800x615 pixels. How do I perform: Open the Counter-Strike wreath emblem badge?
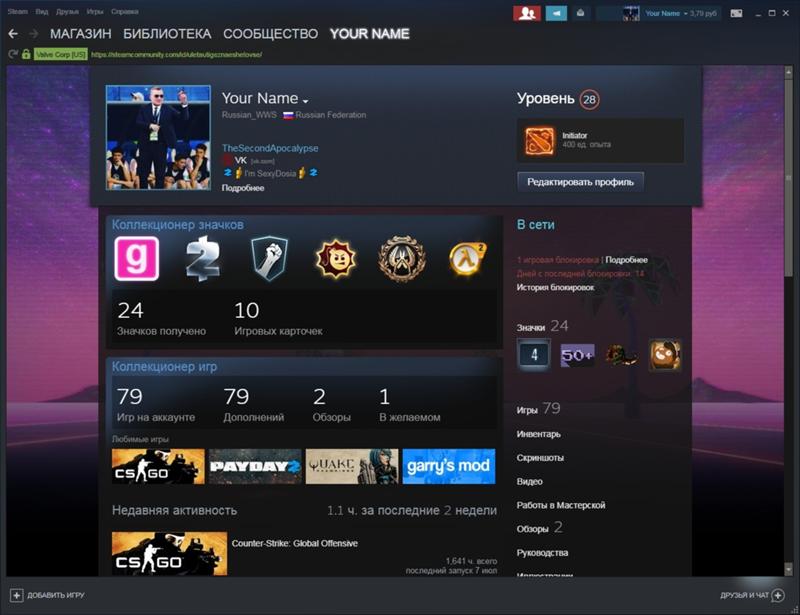(402, 259)
